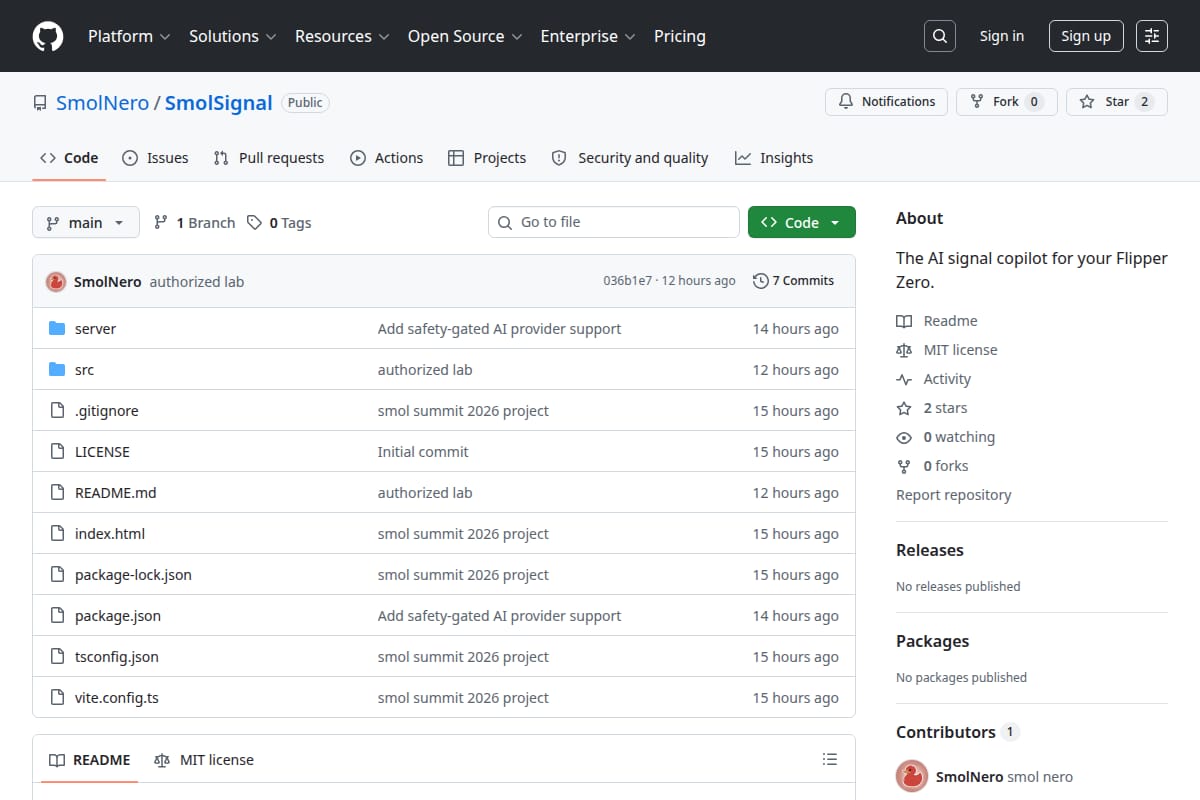Fork the SmolSignal repository
This screenshot has width=1200, height=800.
click(x=1006, y=102)
